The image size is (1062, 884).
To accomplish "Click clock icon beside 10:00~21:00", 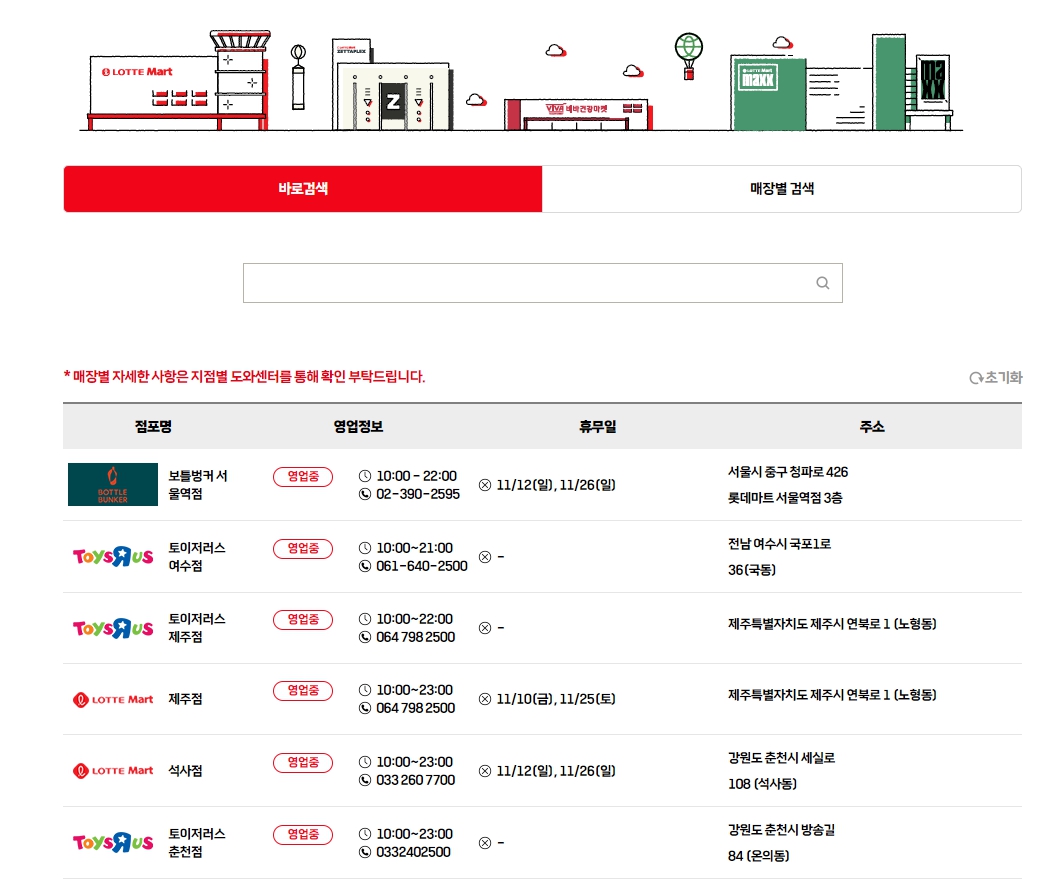I will click(364, 548).
